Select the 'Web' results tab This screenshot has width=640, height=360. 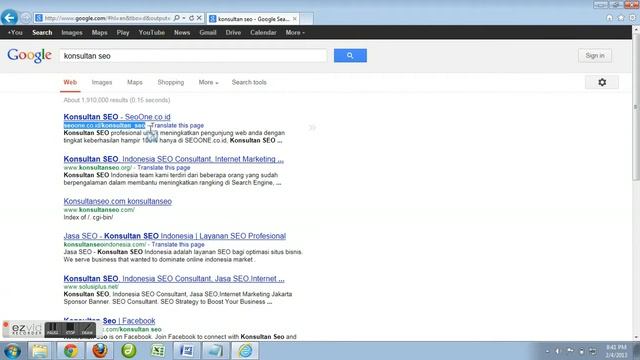pos(70,82)
